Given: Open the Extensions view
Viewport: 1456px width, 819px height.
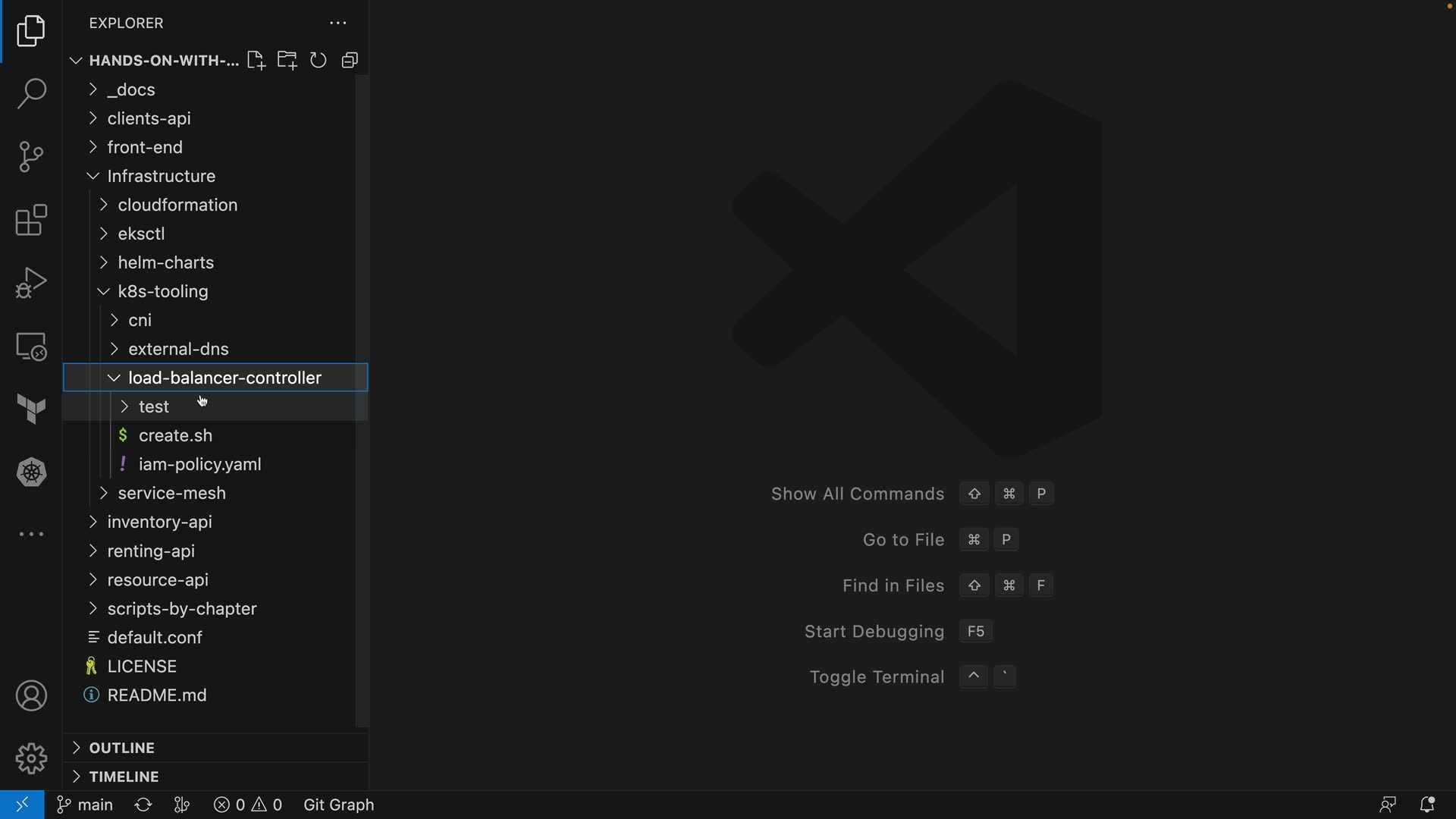Looking at the screenshot, I should (31, 220).
